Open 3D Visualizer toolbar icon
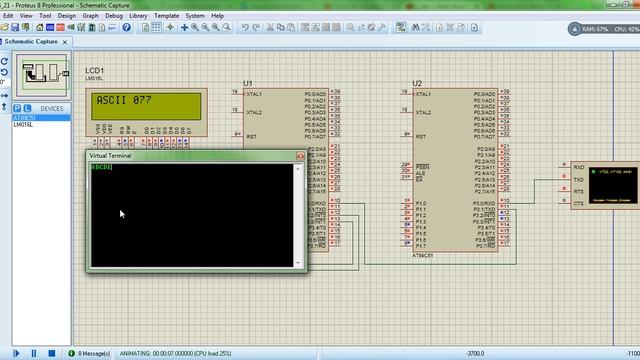The image size is (640, 360). [71, 27]
